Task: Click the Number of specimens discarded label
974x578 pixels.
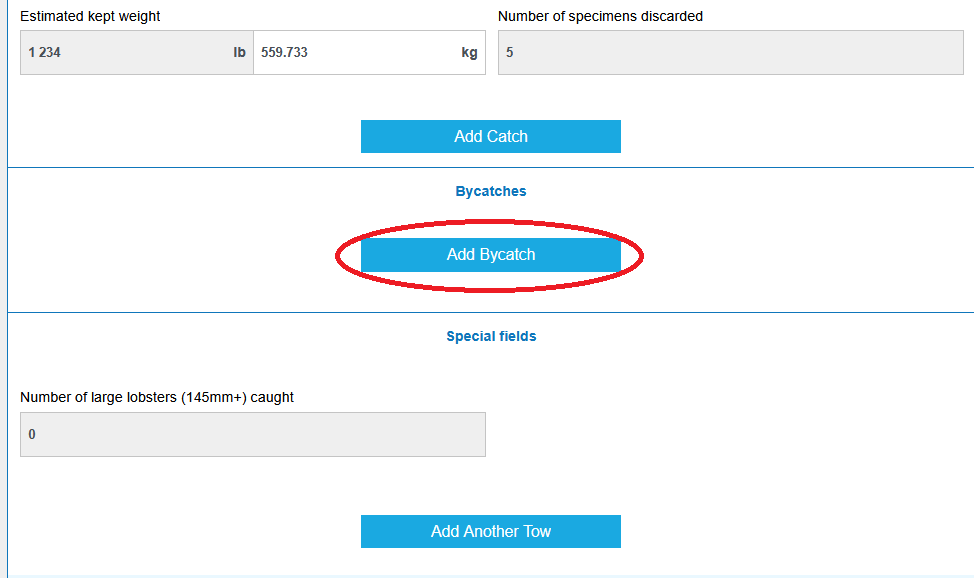Action: [x=600, y=16]
